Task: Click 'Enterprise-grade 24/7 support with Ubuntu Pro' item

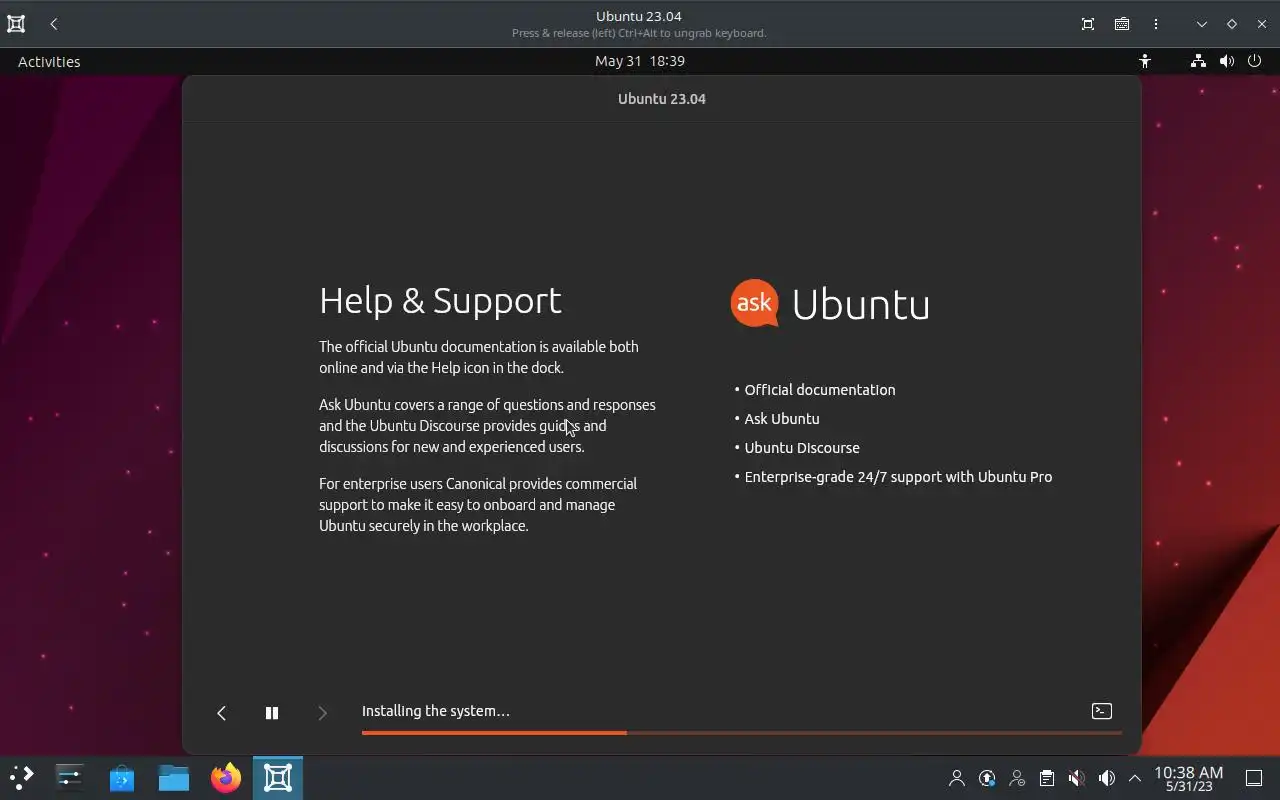Action: [x=898, y=477]
